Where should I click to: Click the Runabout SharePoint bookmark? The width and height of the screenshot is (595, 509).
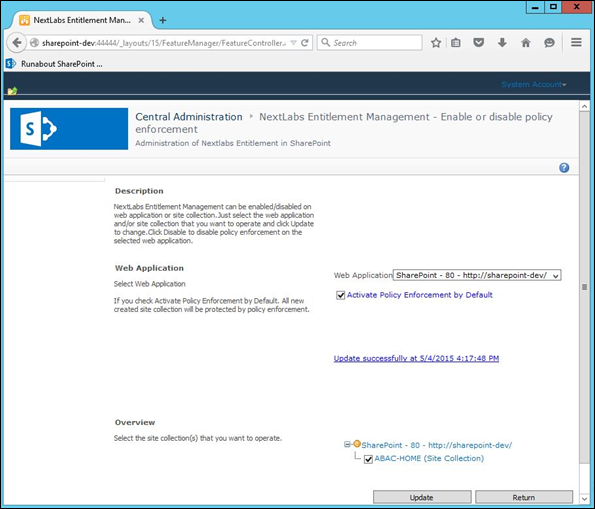pos(54,64)
